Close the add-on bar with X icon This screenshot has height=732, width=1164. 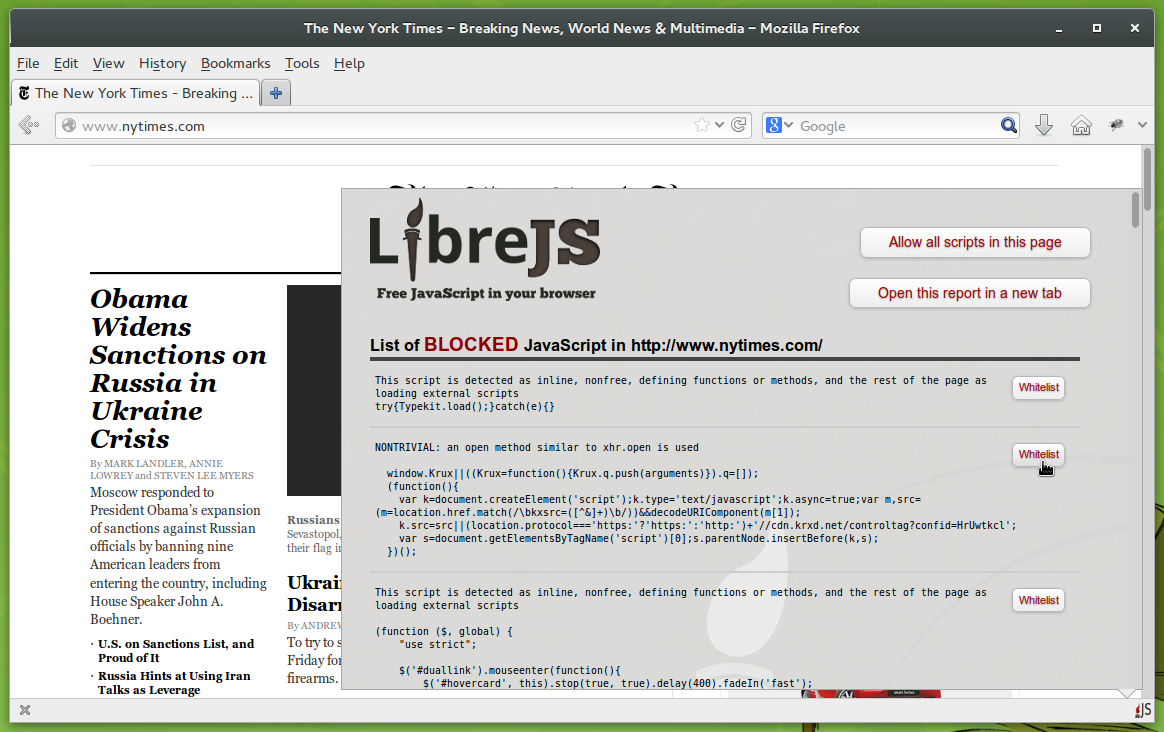pos(25,710)
